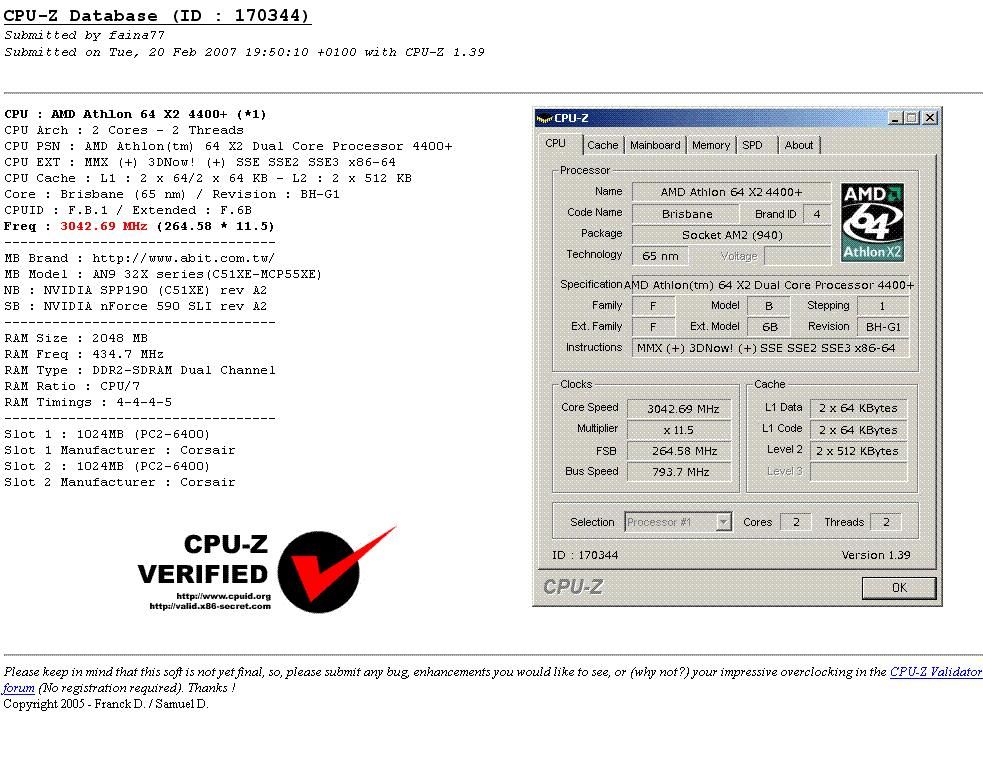
Task: Click the SB NVIDIA nForce 590 SLI line
Action: pyautogui.click(x=135, y=306)
